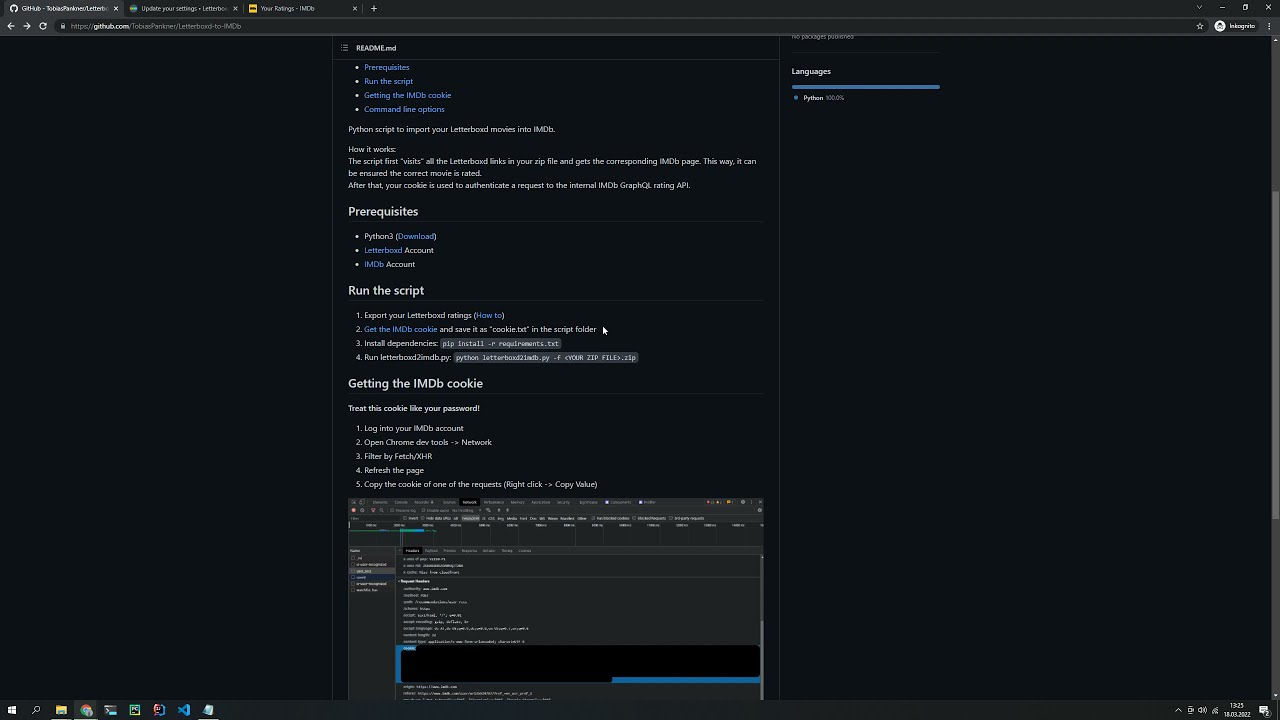Open the volume control tray icon
1280x720 pixels.
coord(1202,710)
